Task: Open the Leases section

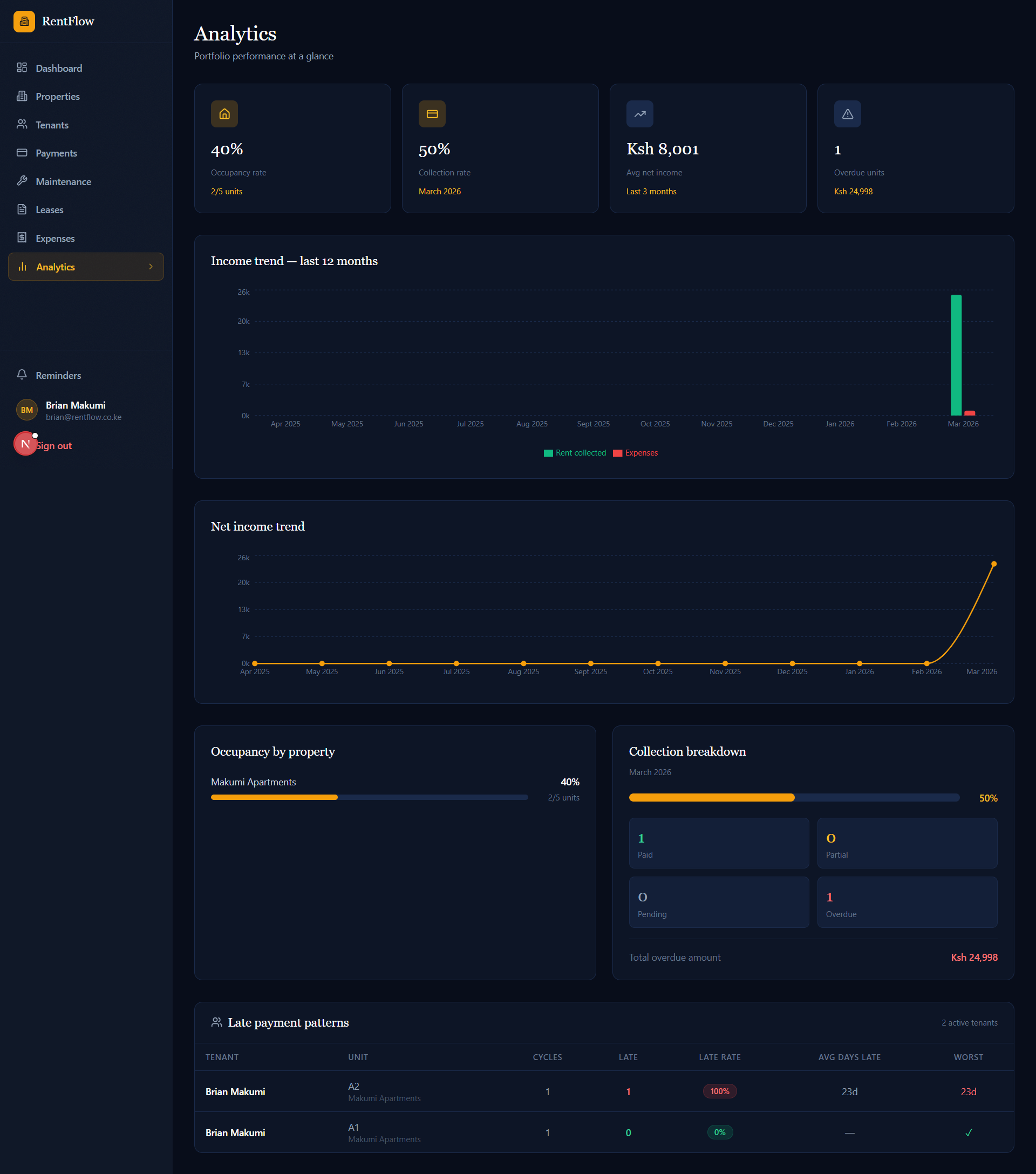Action: (x=86, y=209)
